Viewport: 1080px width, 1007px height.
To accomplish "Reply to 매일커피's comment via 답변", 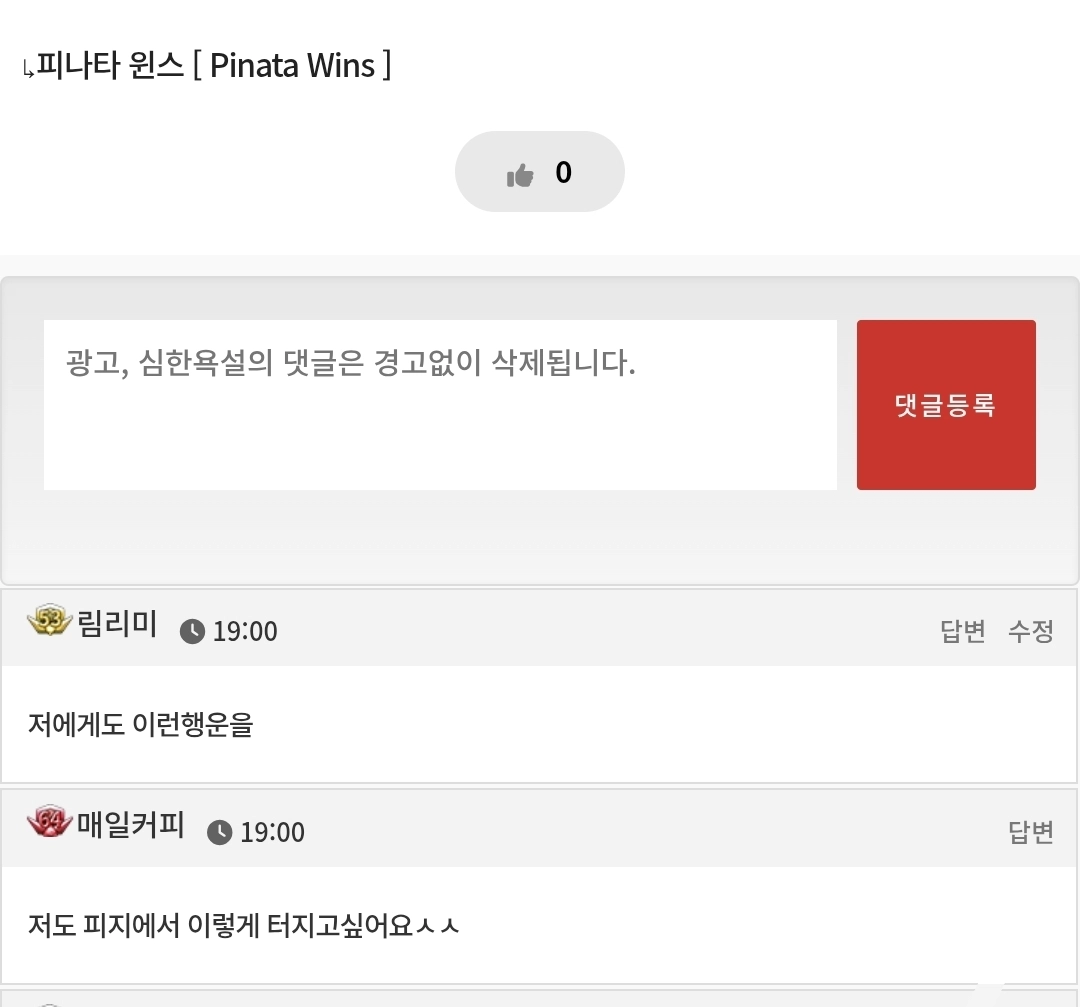I will [x=1030, y=832].
